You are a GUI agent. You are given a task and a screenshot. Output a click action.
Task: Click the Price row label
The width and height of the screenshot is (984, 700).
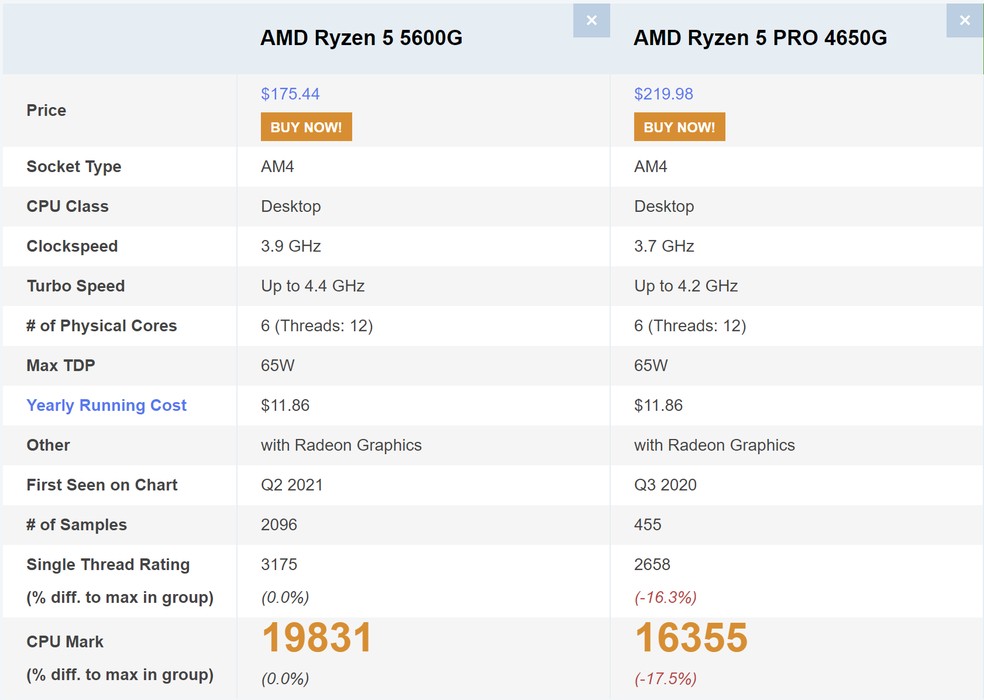tap(46, 110)
